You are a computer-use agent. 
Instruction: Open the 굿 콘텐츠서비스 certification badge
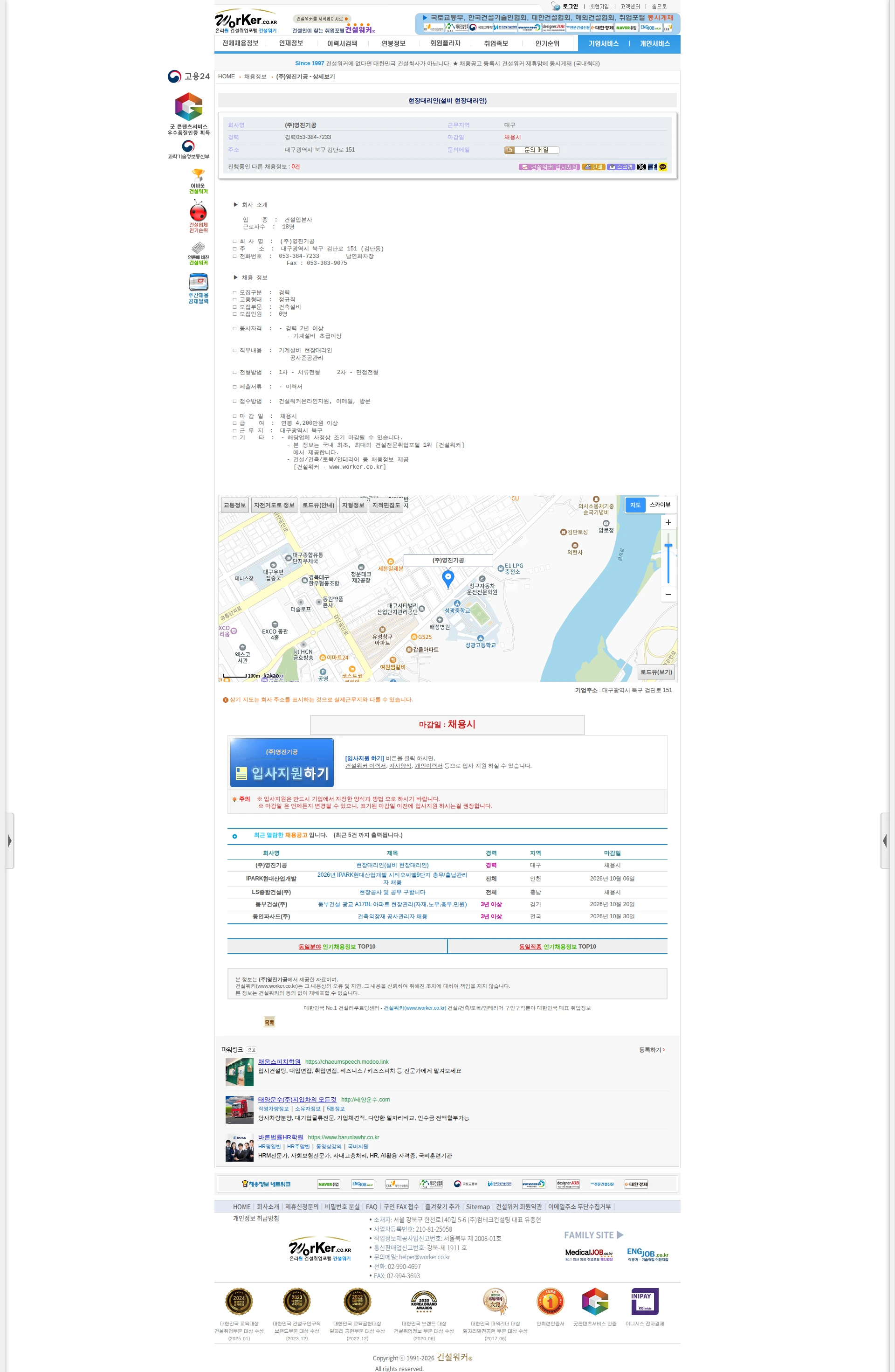188,114
